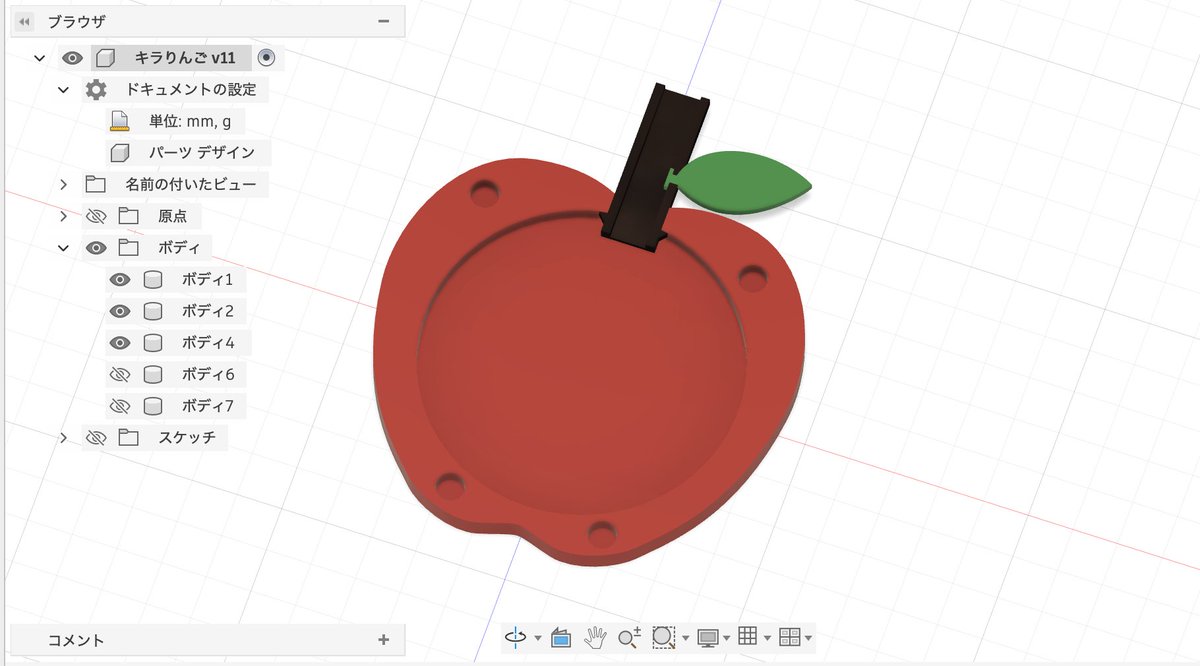The height and width of the screenshot is (666, 1200).
Task: Click the component cube icon beside キラりんご v11
Action: (105, 58)
